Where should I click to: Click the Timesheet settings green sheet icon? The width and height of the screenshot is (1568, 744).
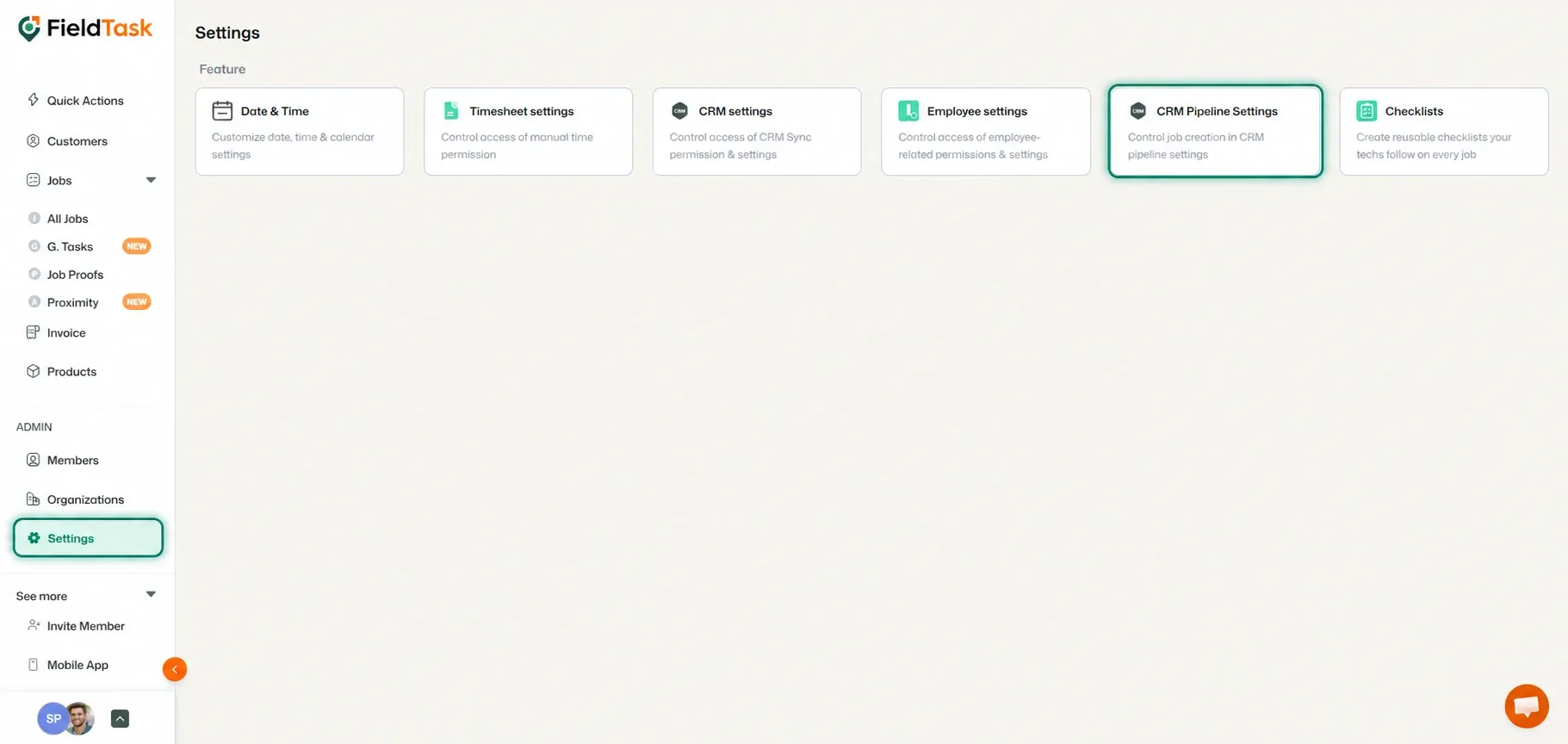coord(450,111)
